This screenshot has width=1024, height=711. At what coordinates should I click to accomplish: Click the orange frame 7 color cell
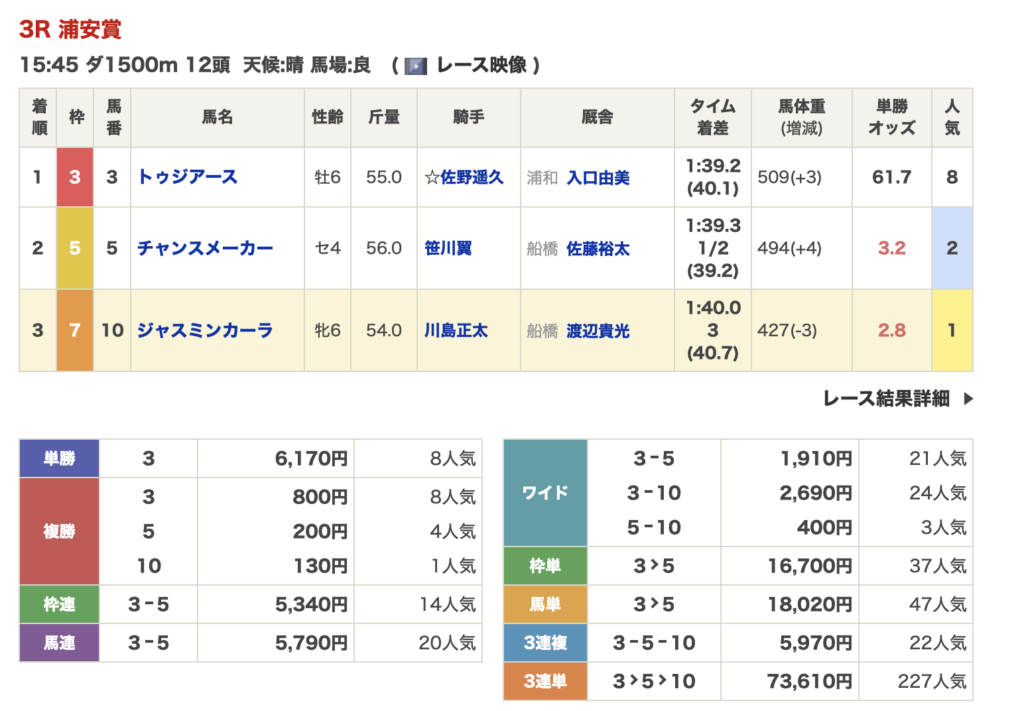[75, 330]
